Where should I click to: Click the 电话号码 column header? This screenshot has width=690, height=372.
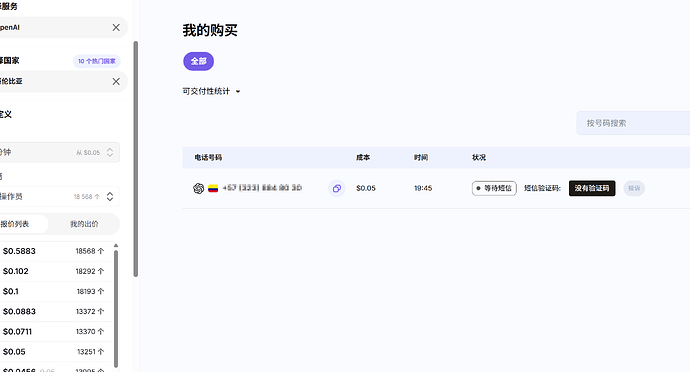coord(208,158)
